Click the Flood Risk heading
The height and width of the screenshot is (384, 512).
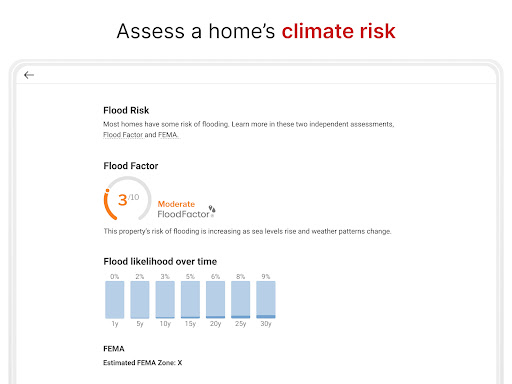pos(126,110)
